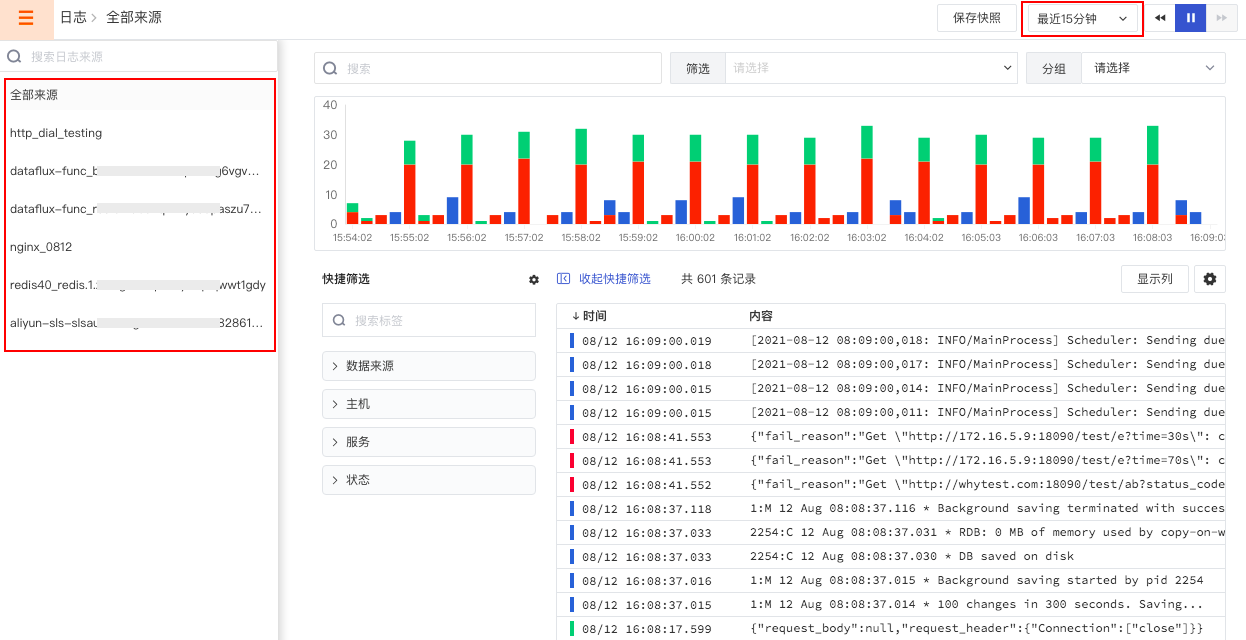
Task: Open log row '100 changes in 300 seconds'
Action: coord(891,605)
